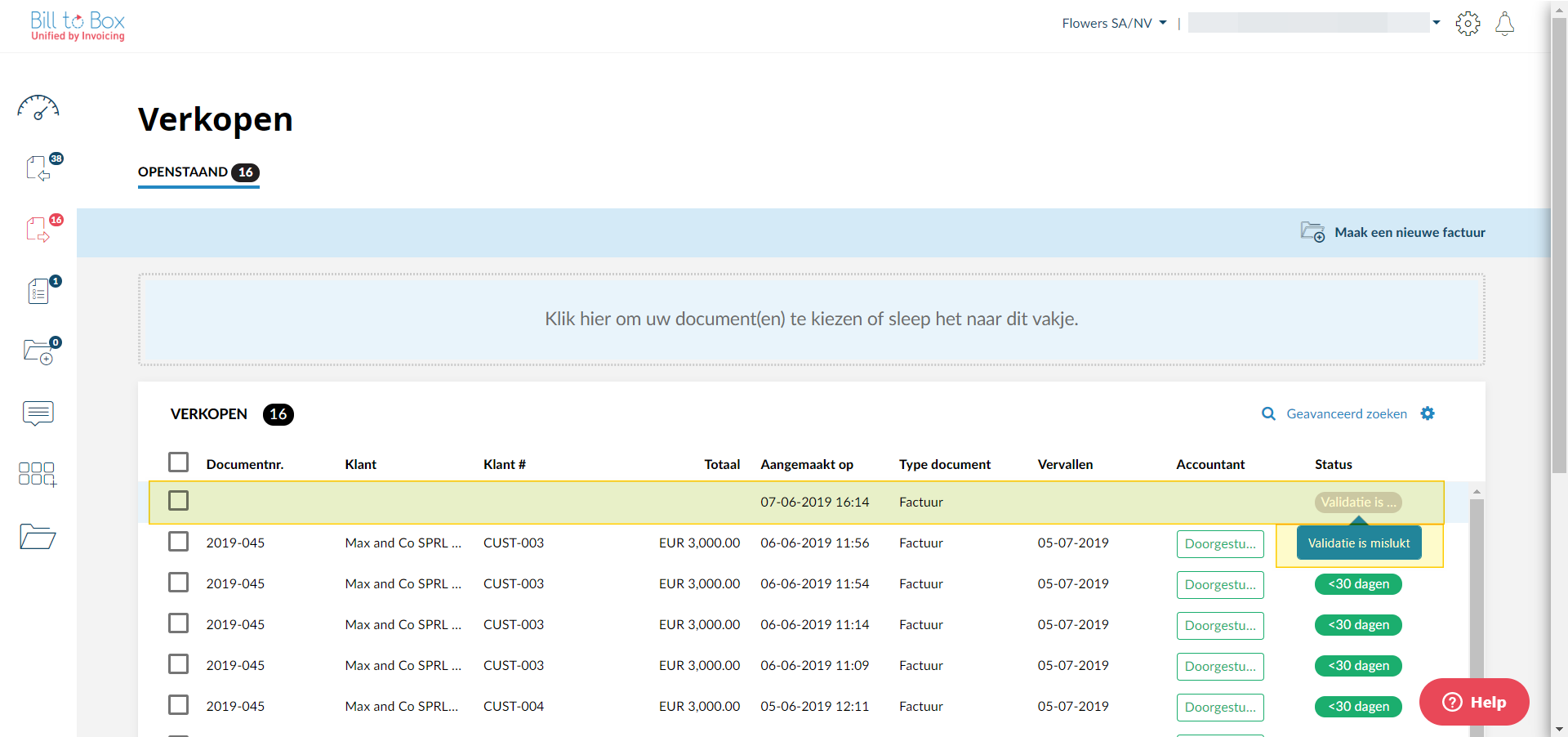
Task: Sort by Documentnr. column header
Action: tap(245, 465)
